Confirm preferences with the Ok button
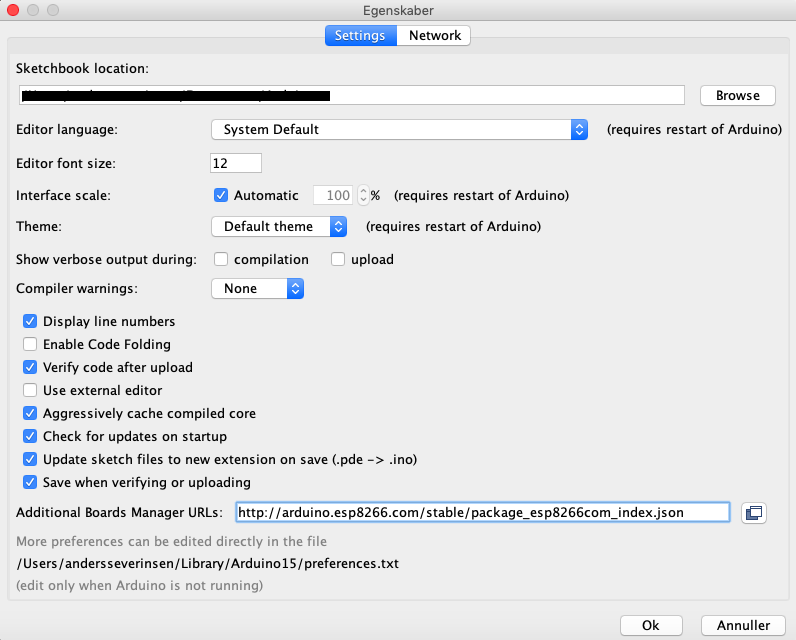 pos(651,625)
